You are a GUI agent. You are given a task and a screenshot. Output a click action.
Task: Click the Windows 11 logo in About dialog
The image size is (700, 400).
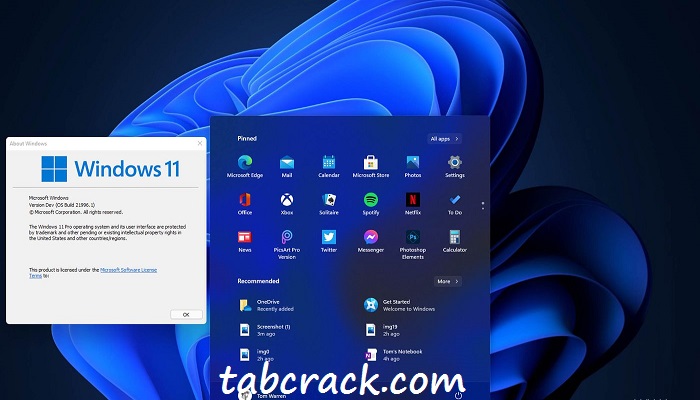pos(110,169)
